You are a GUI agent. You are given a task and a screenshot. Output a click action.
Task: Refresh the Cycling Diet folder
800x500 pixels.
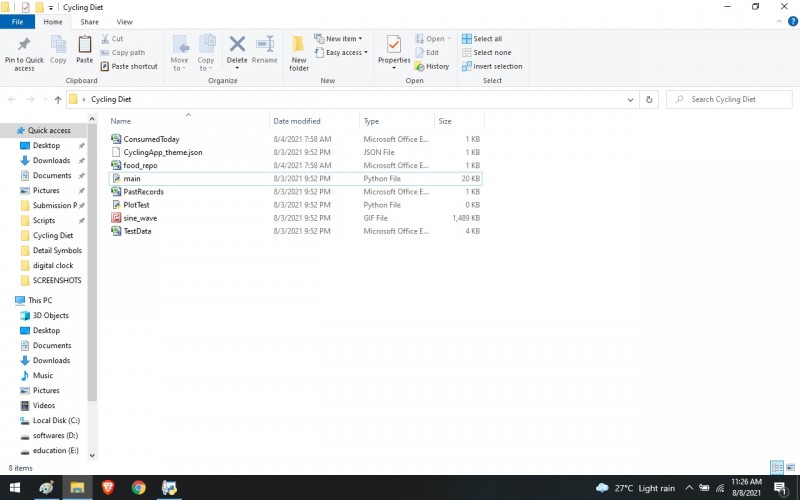coord(649,99)
